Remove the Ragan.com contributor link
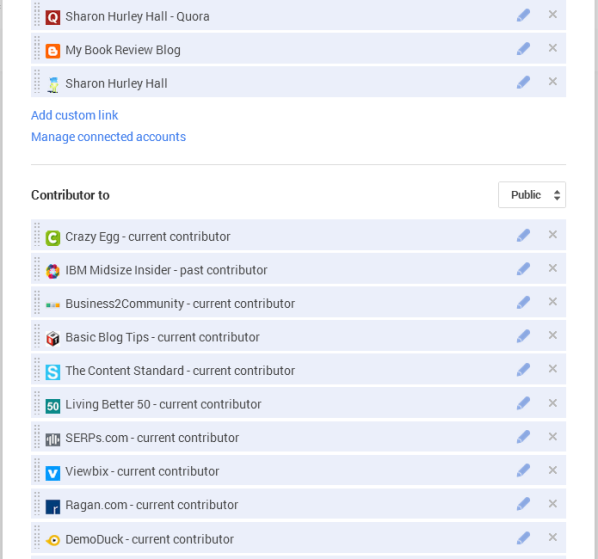Viewport: 598px width, 559px height. click(x=553, y=504)
